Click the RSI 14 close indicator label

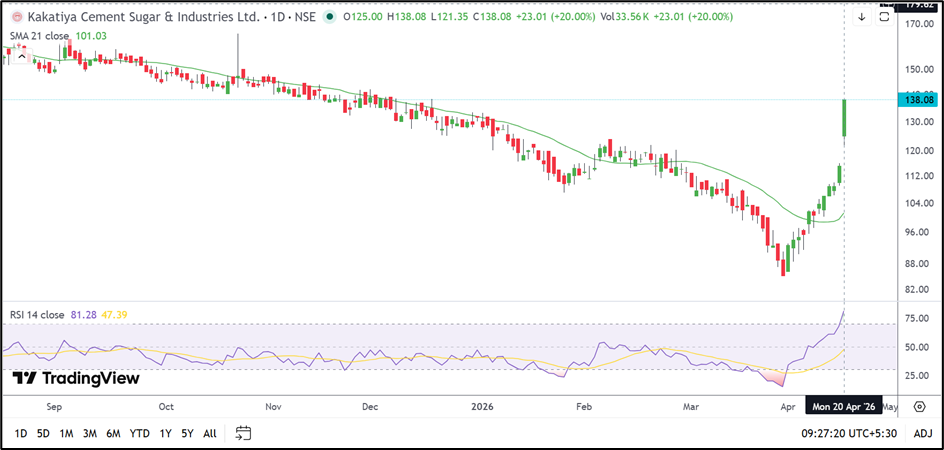40,315
